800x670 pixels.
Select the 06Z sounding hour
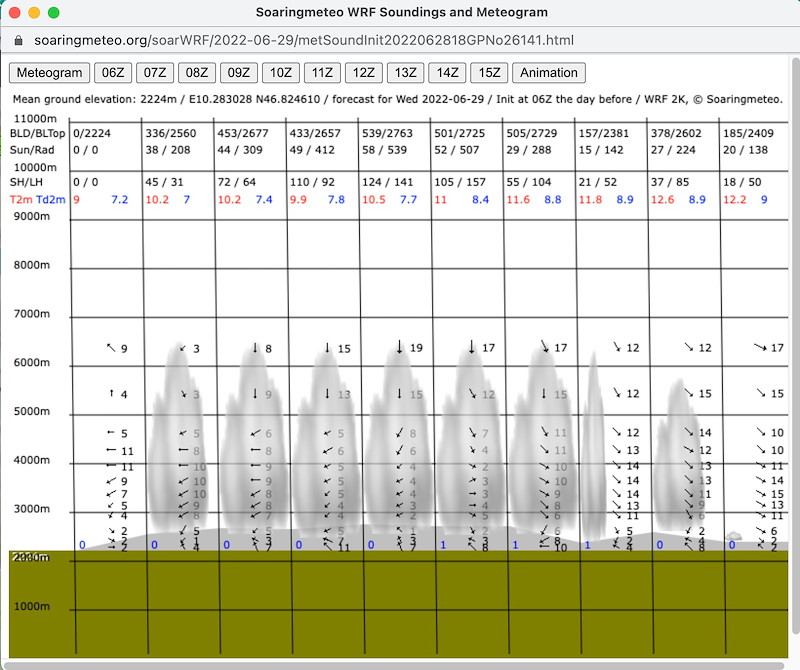(110, 73)
